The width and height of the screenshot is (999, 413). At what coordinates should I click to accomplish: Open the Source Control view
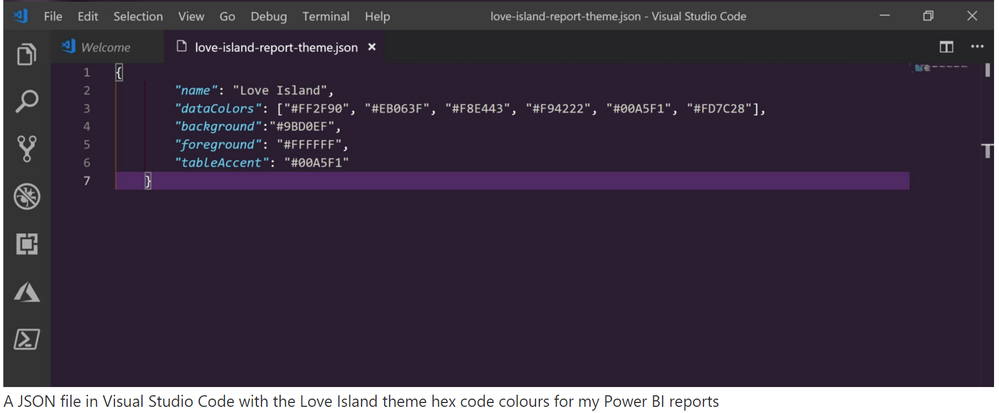[x=27, y=149]
